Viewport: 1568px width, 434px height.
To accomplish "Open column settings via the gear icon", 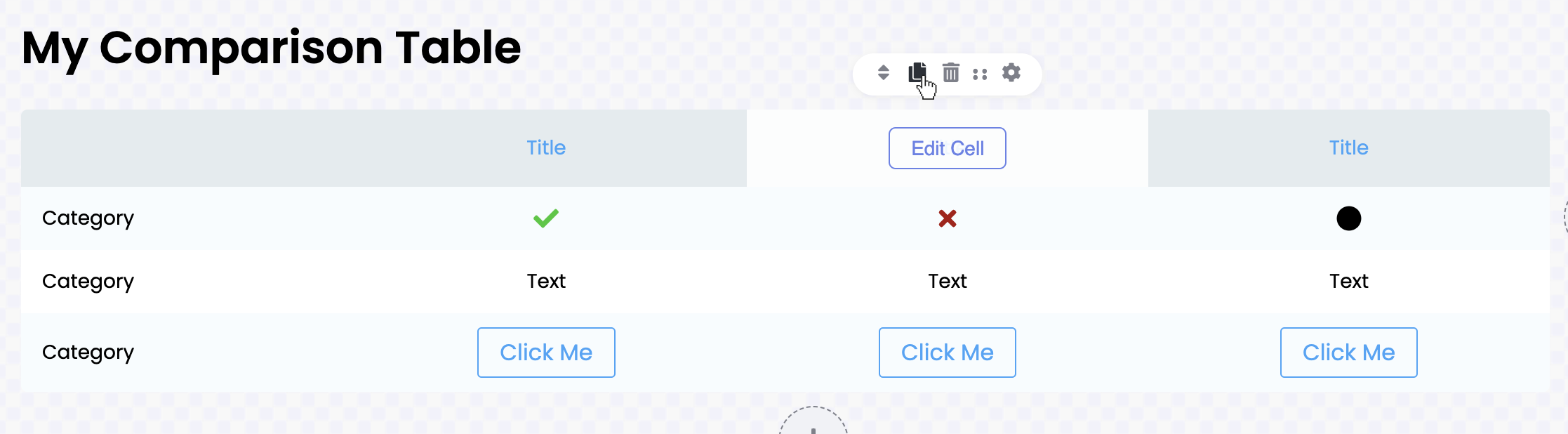I will (1011, 72).
